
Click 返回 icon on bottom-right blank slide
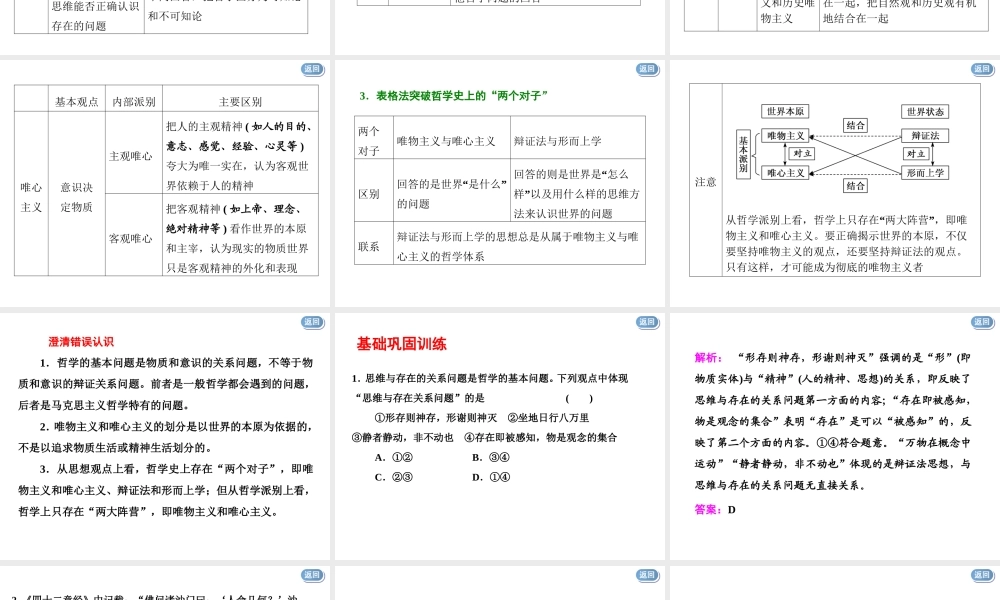(x=983, y=575)
